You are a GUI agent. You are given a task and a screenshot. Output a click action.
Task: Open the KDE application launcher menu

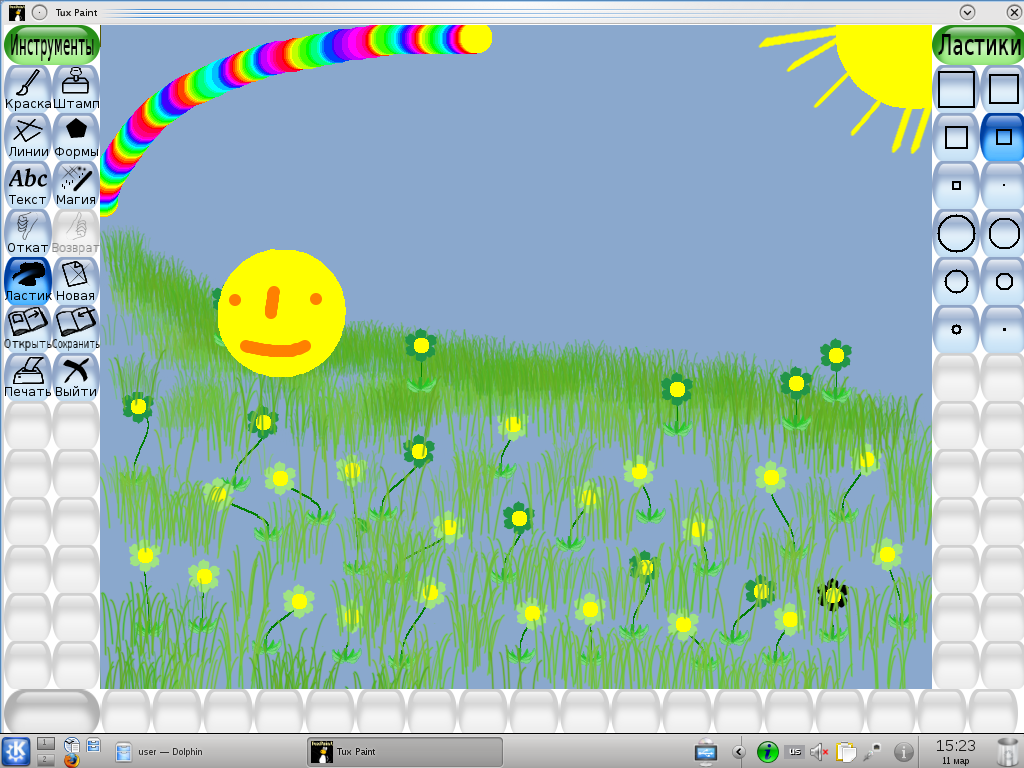click(x=16, y=750)
